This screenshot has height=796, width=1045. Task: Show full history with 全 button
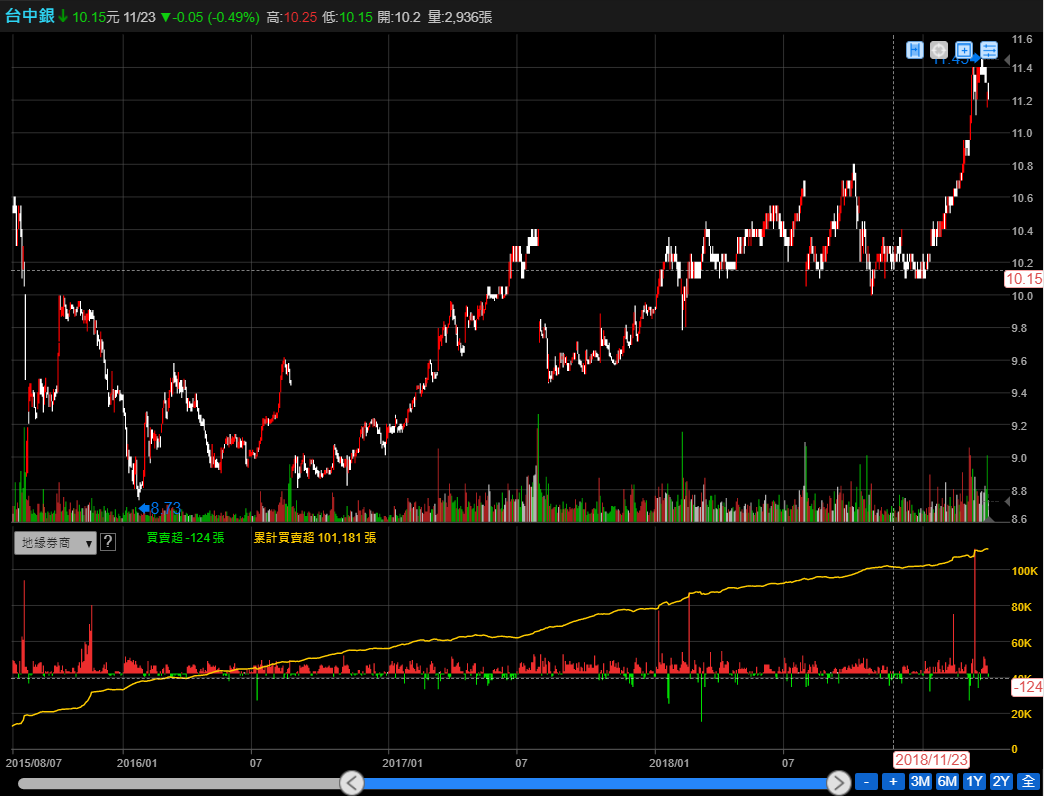[x=1027, y=781]
